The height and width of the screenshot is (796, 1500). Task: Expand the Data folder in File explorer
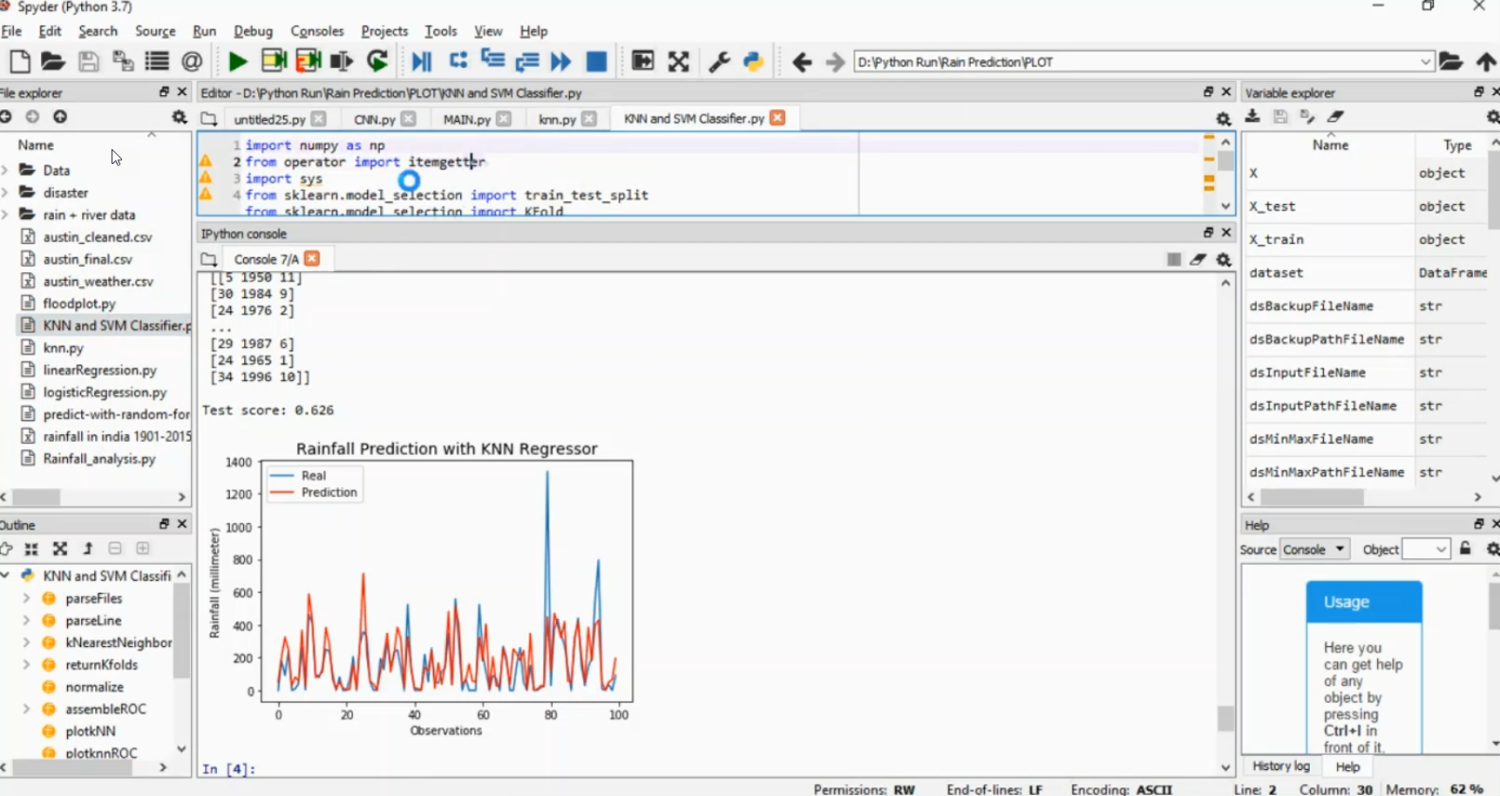(x=6, y=170)
